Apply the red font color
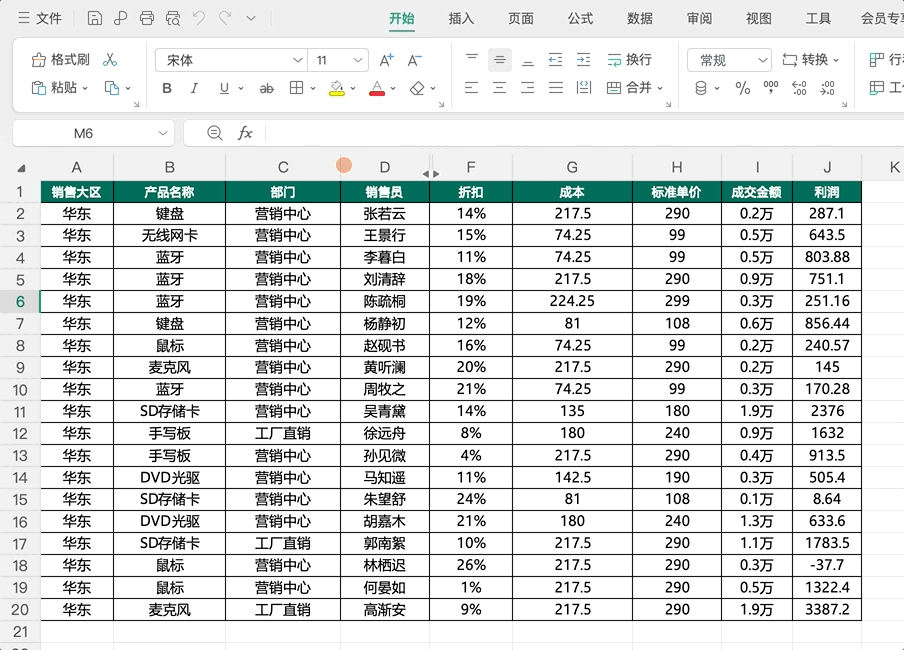Image resolution: width=904 pixels, height=650 pixels. click(377, 88)
